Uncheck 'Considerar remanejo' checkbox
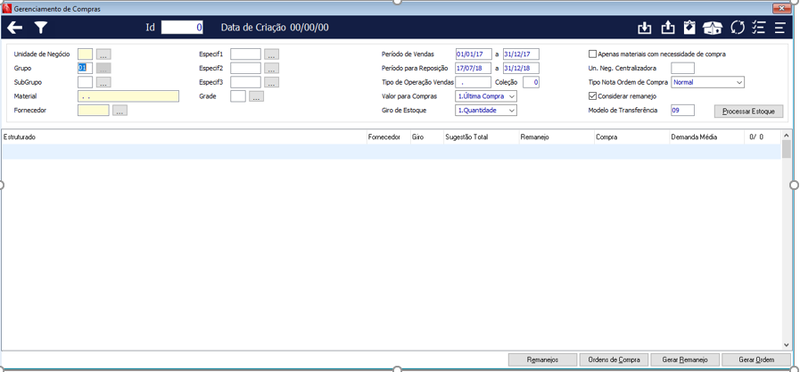This screenshot has width=800, height=372. 592,96
